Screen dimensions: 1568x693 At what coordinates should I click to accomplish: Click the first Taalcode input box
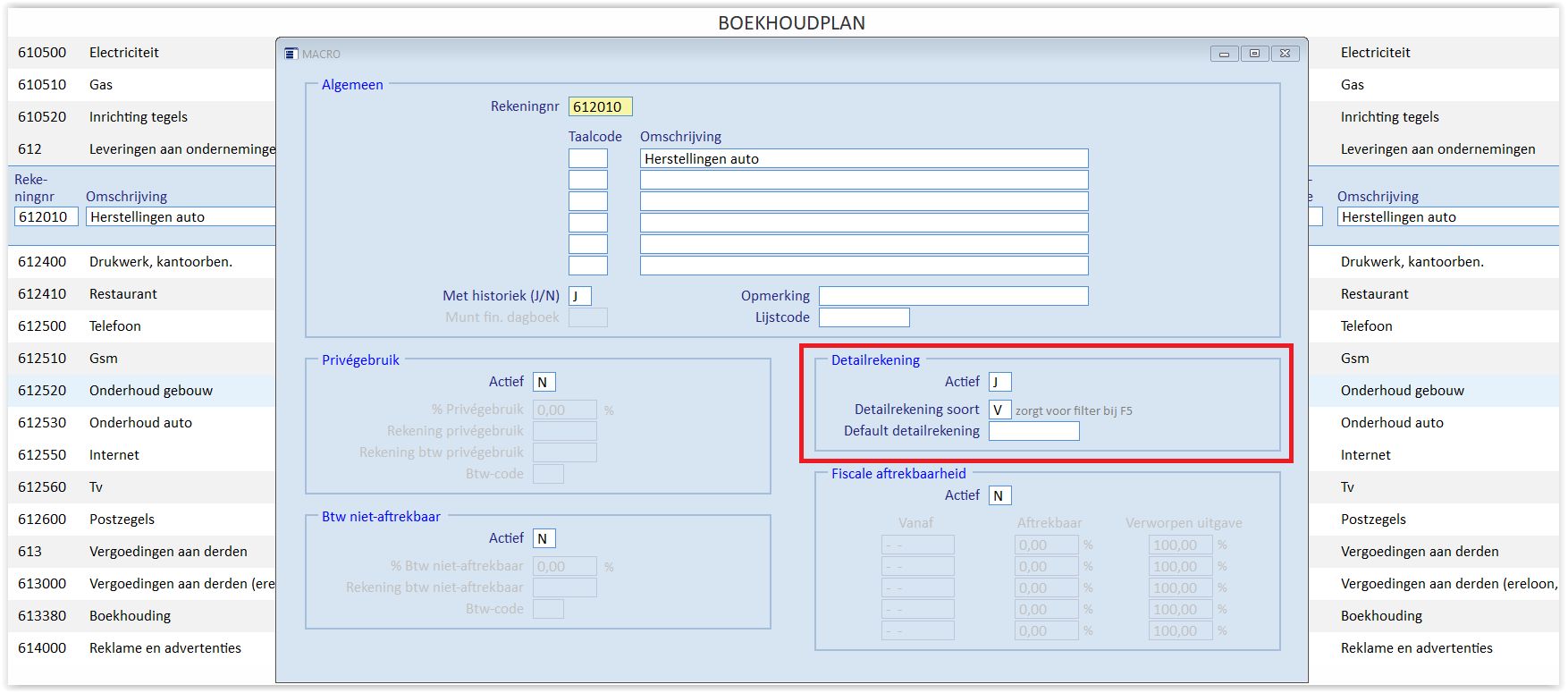point(587,158)
